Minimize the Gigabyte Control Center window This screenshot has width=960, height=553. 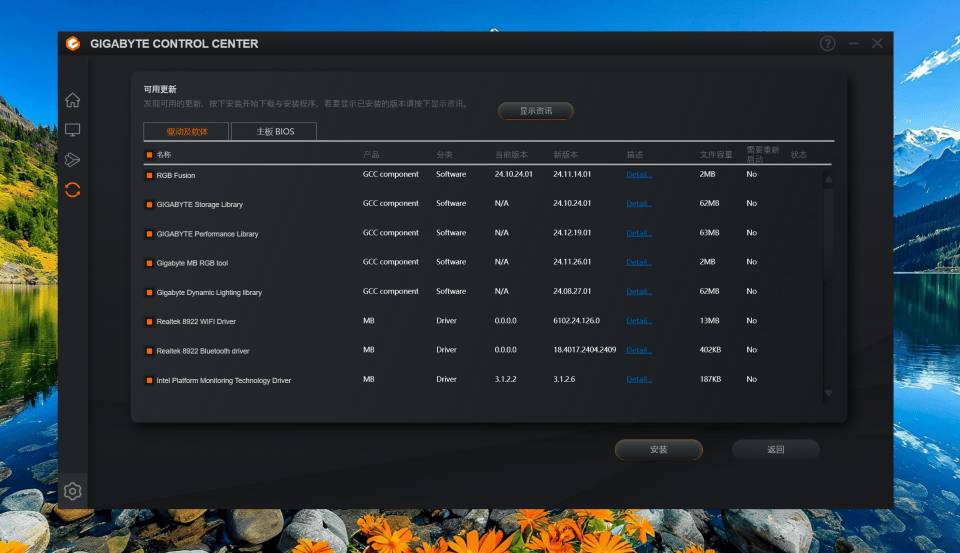853,44
